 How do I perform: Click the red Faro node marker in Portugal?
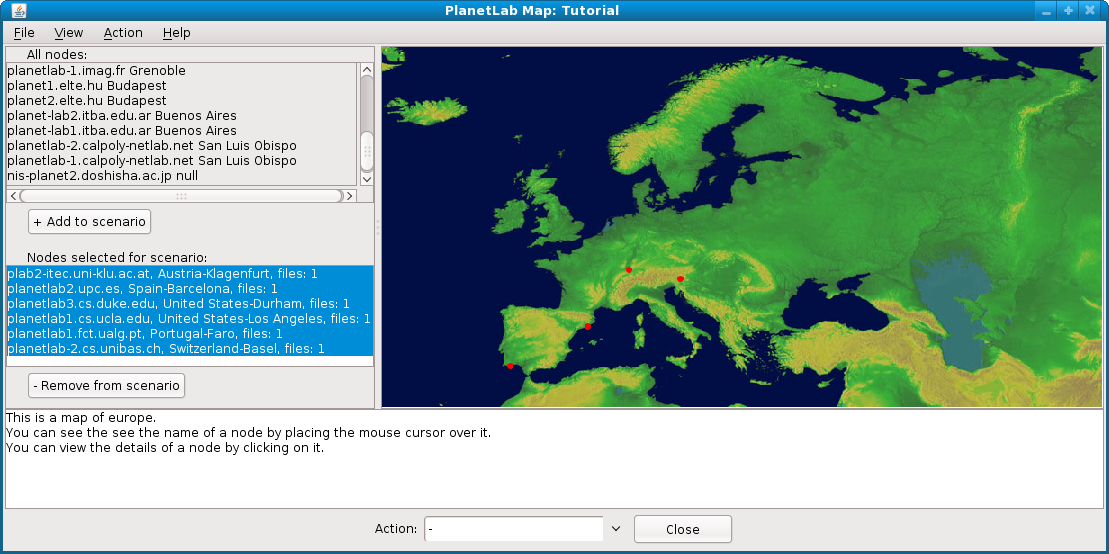click(x=510, y=366)
